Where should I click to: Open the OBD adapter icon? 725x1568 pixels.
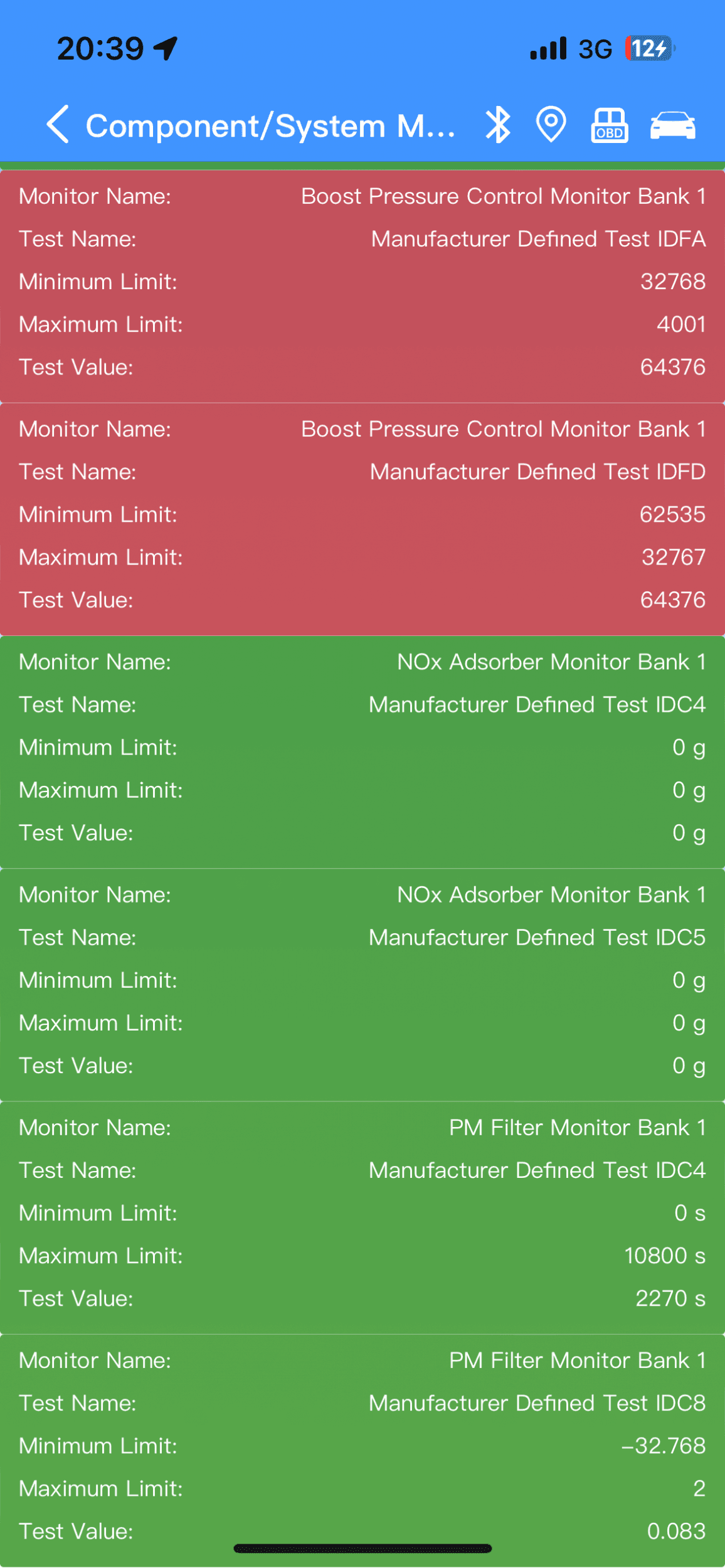[610, 125]
